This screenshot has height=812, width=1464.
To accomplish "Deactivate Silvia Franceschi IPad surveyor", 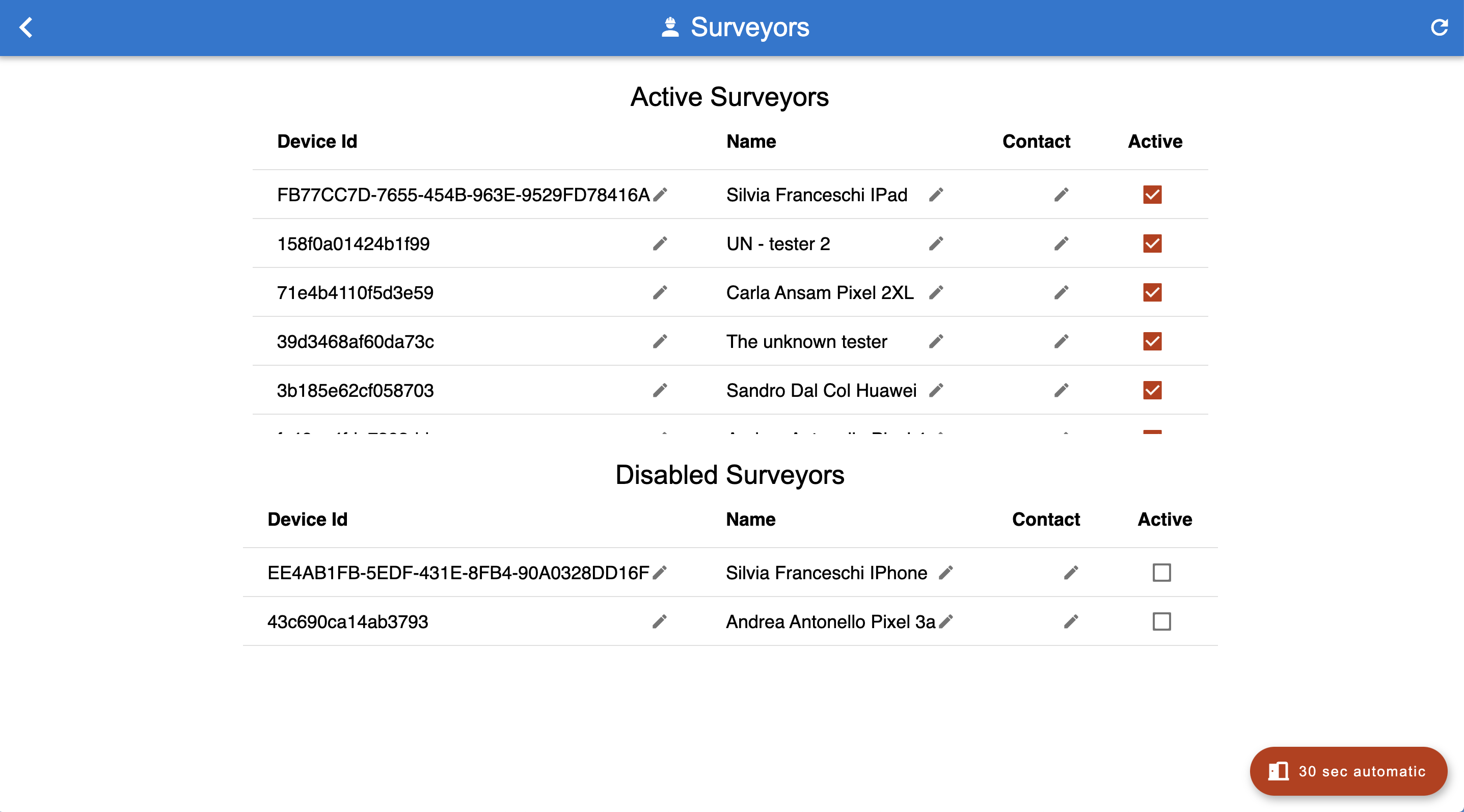I will [x=1153, y=195].
